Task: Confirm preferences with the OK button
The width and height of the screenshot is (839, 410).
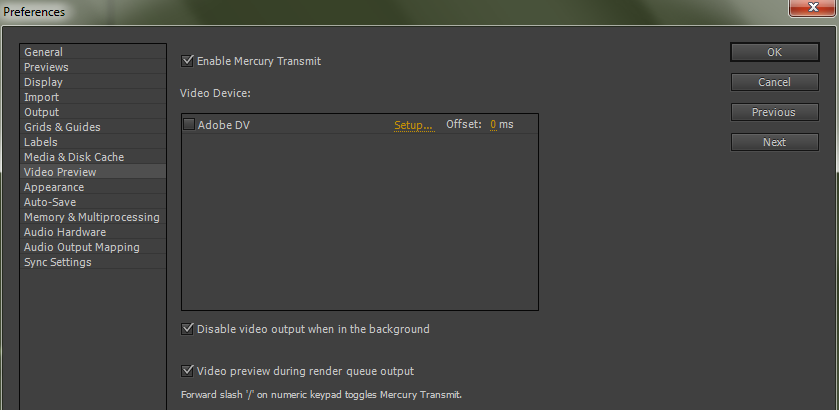Action: point(774,52)
